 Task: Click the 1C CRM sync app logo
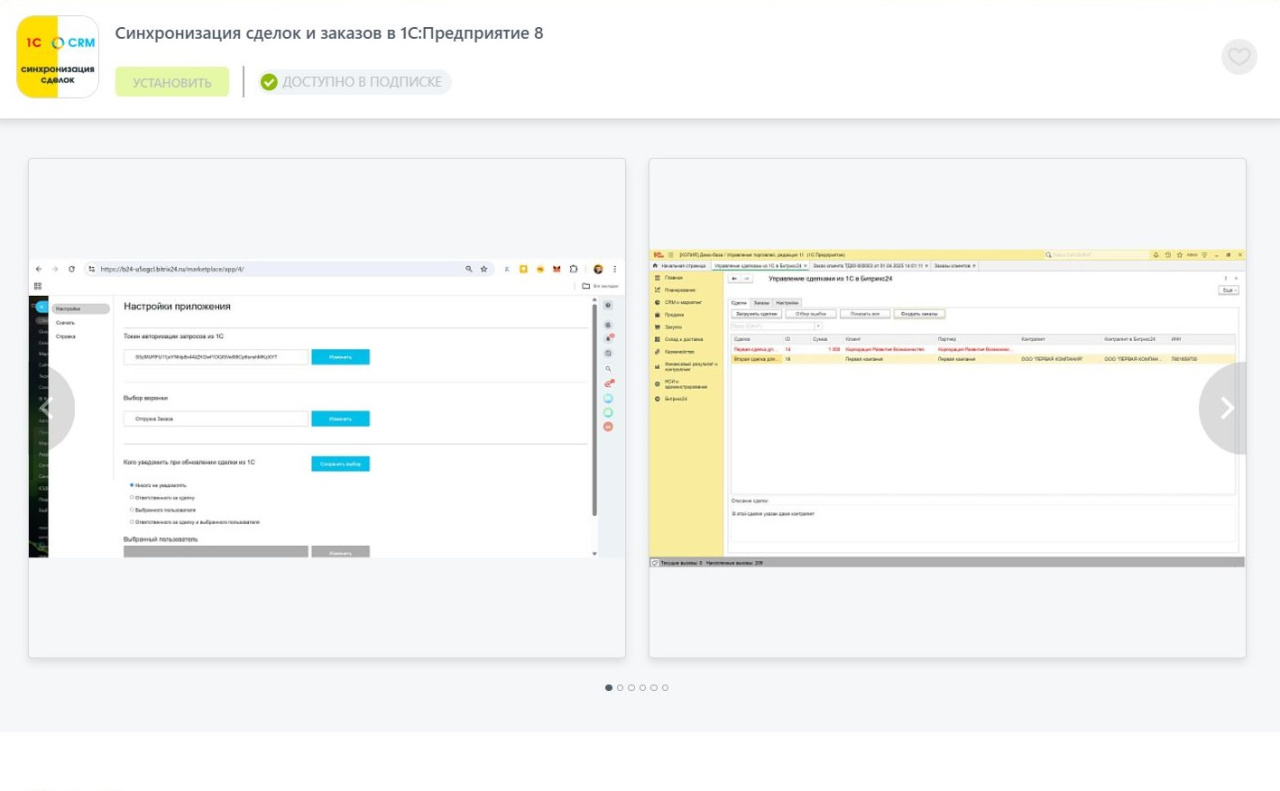point(58,57)
